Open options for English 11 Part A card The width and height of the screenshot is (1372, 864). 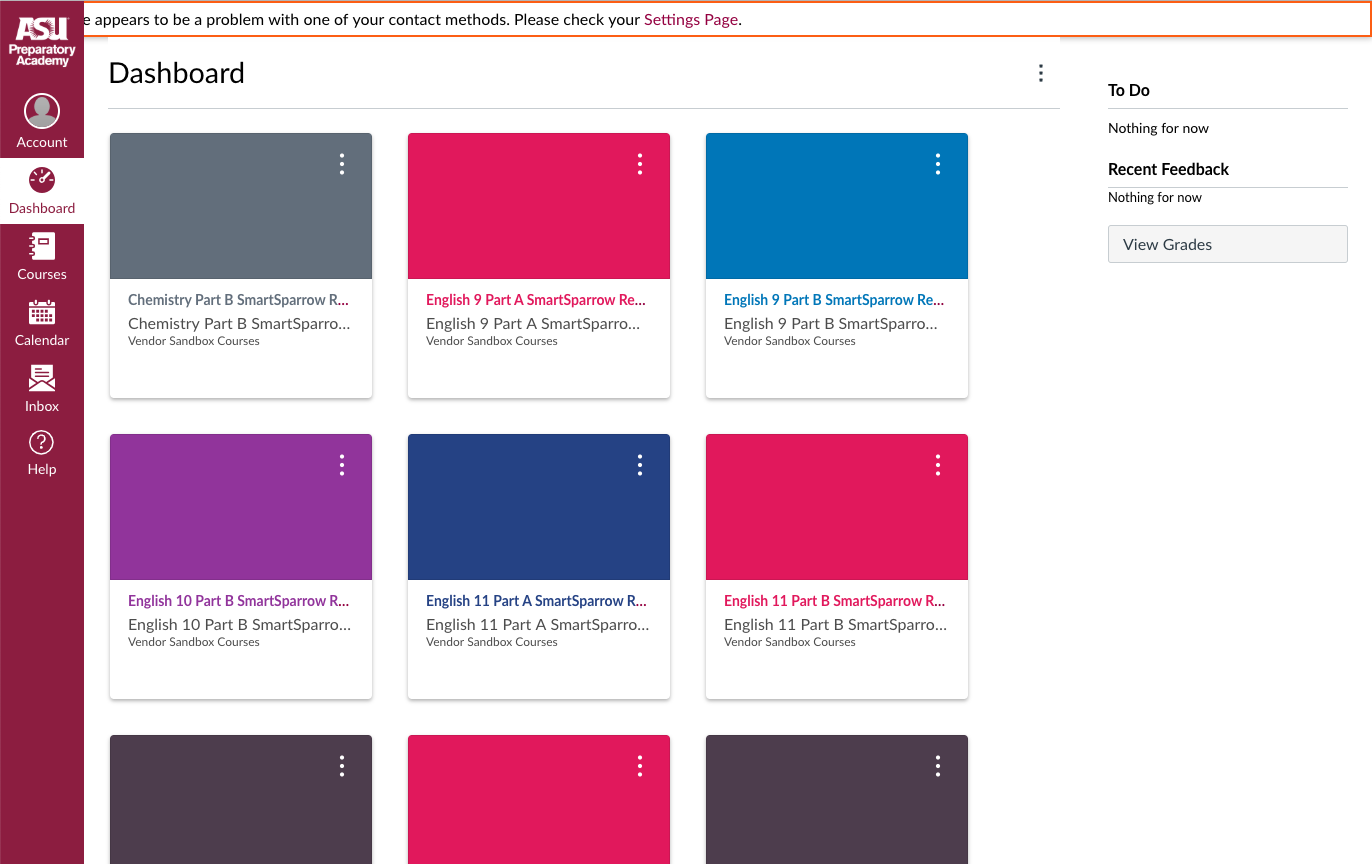tap(640, 465)
